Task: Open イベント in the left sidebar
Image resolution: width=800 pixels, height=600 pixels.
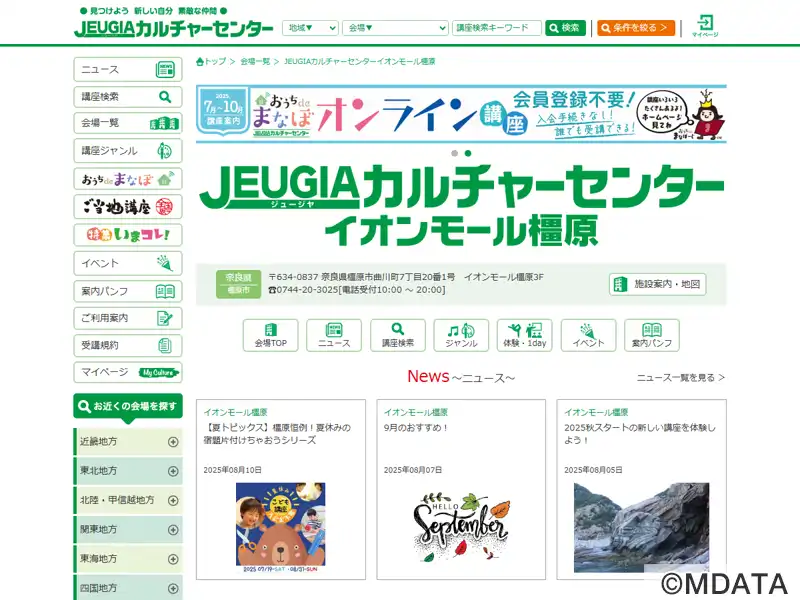Action: pos(128,263)
